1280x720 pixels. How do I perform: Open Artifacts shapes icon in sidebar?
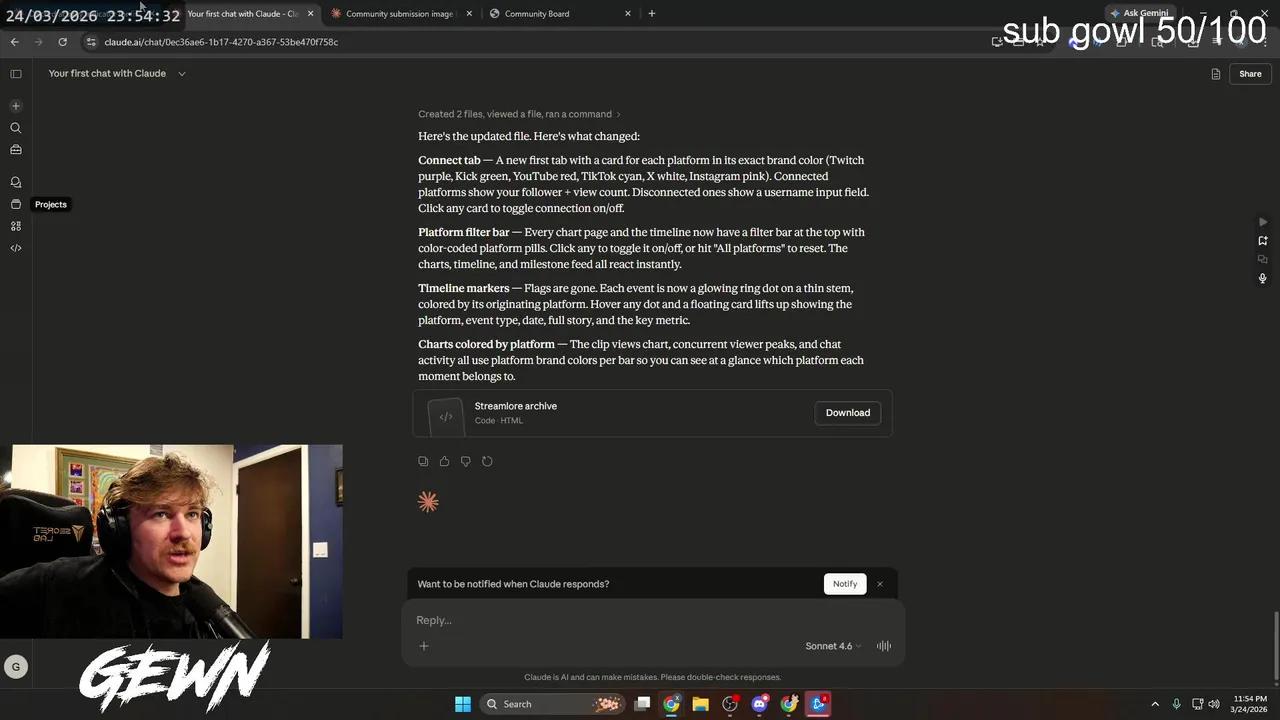pyautogui.click(x=15, y=226)
